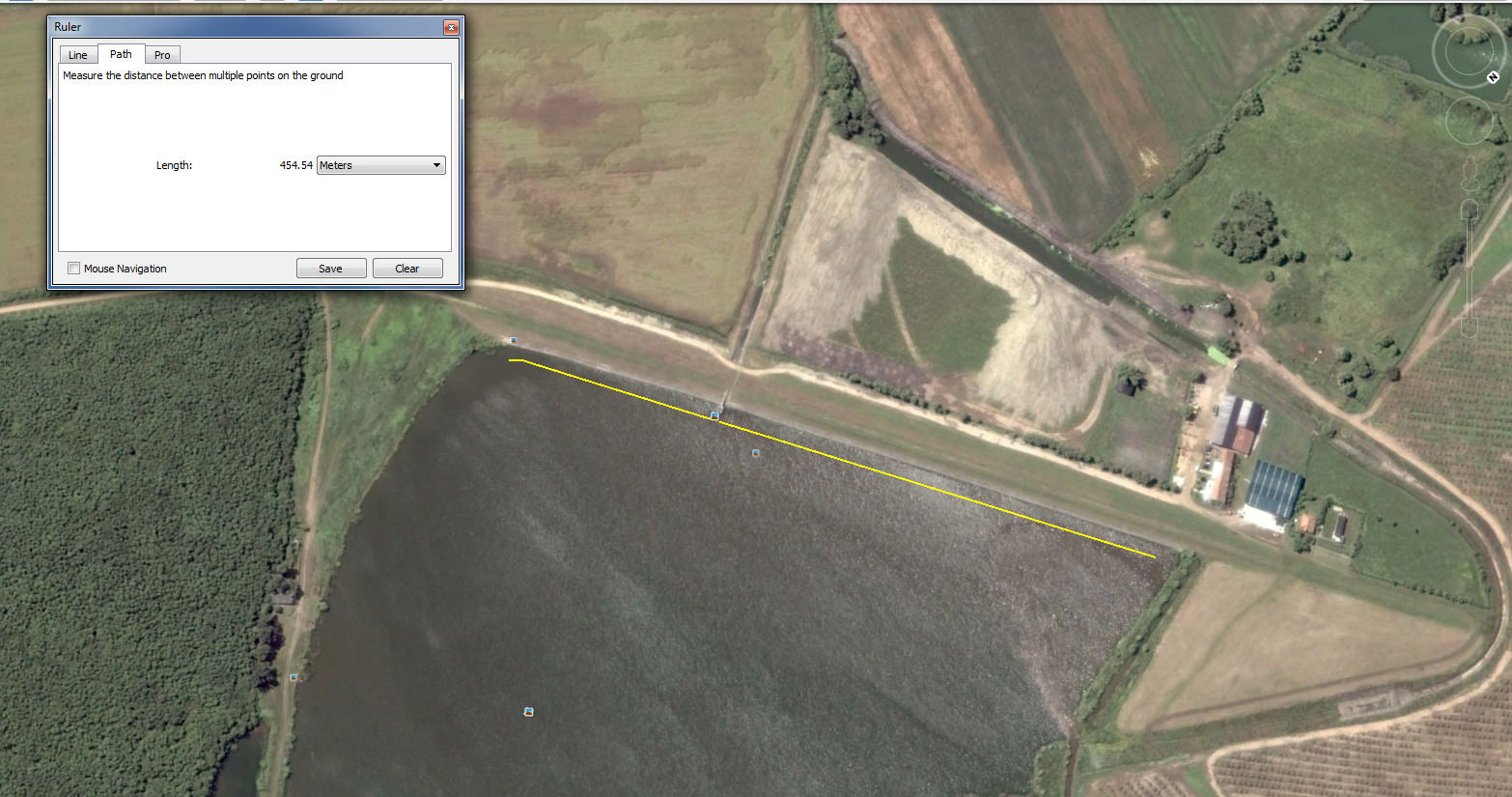Click the zoom-out button below the zoom slider
This screenshot has height=797, width=1512.
tap(1469, 328)
